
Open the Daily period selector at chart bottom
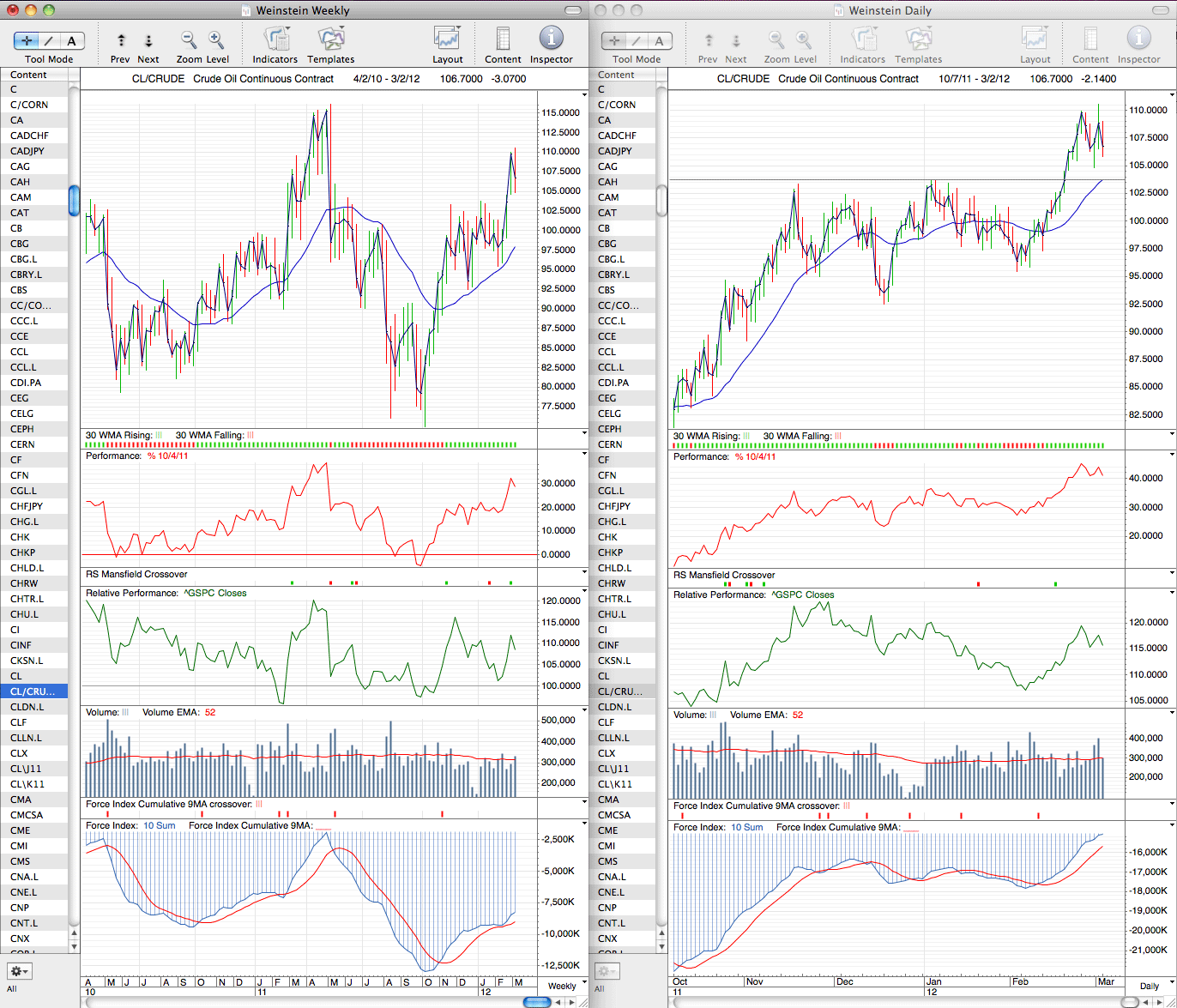(x=1150, y=986)
